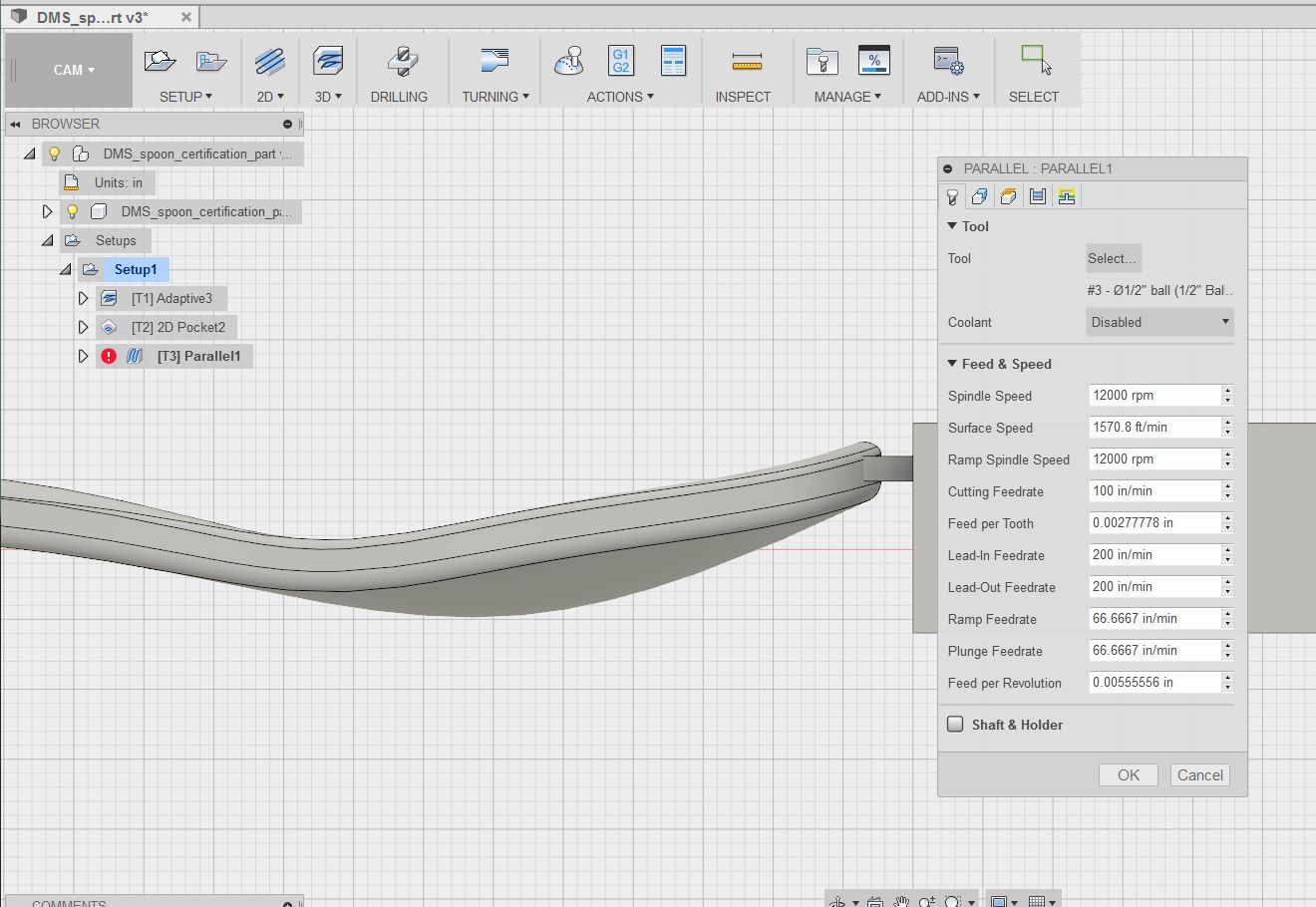Enable the Shaft & Holder checkbox

tap(955, 725)
